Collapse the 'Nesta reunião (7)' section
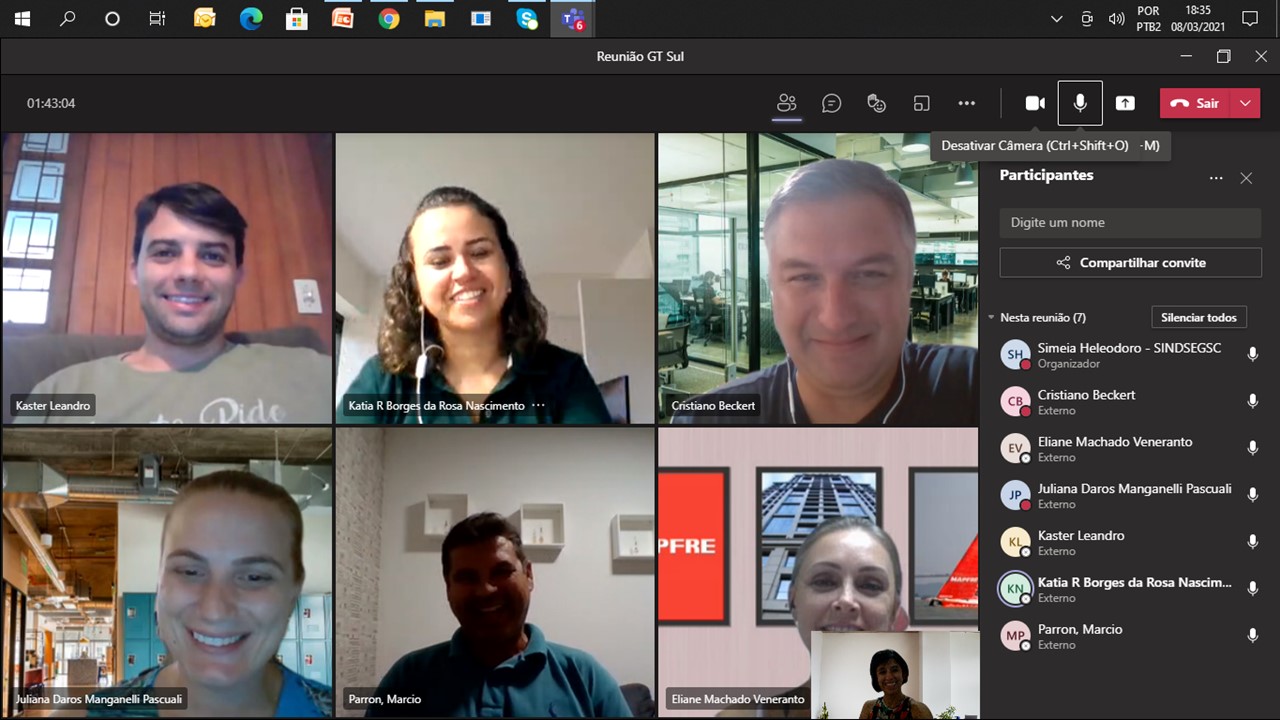This screenshot has height=720, width=1280. tap(991, 318)
